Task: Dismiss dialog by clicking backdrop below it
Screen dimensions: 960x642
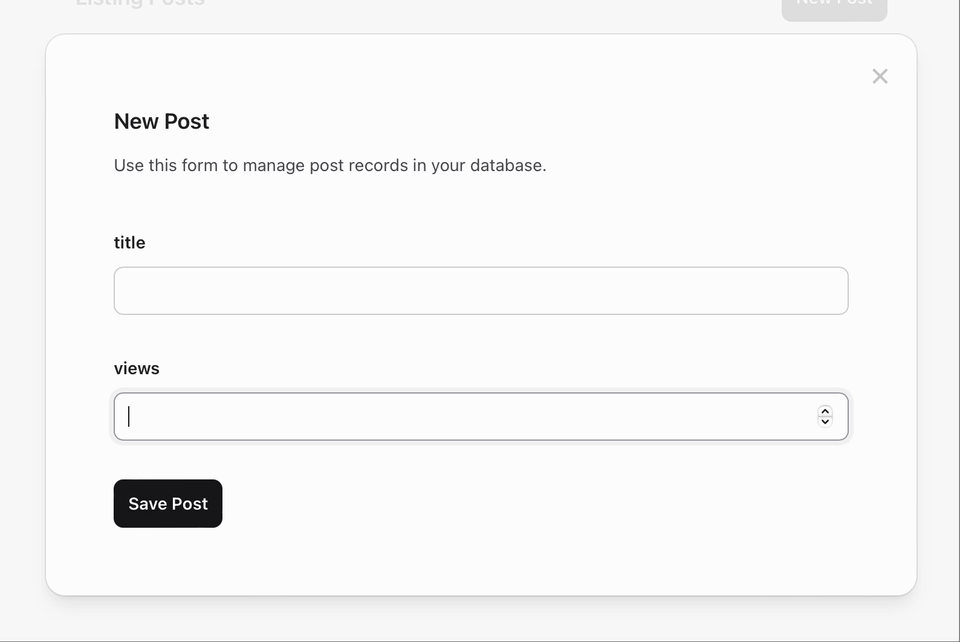Action: pos(481,618)
